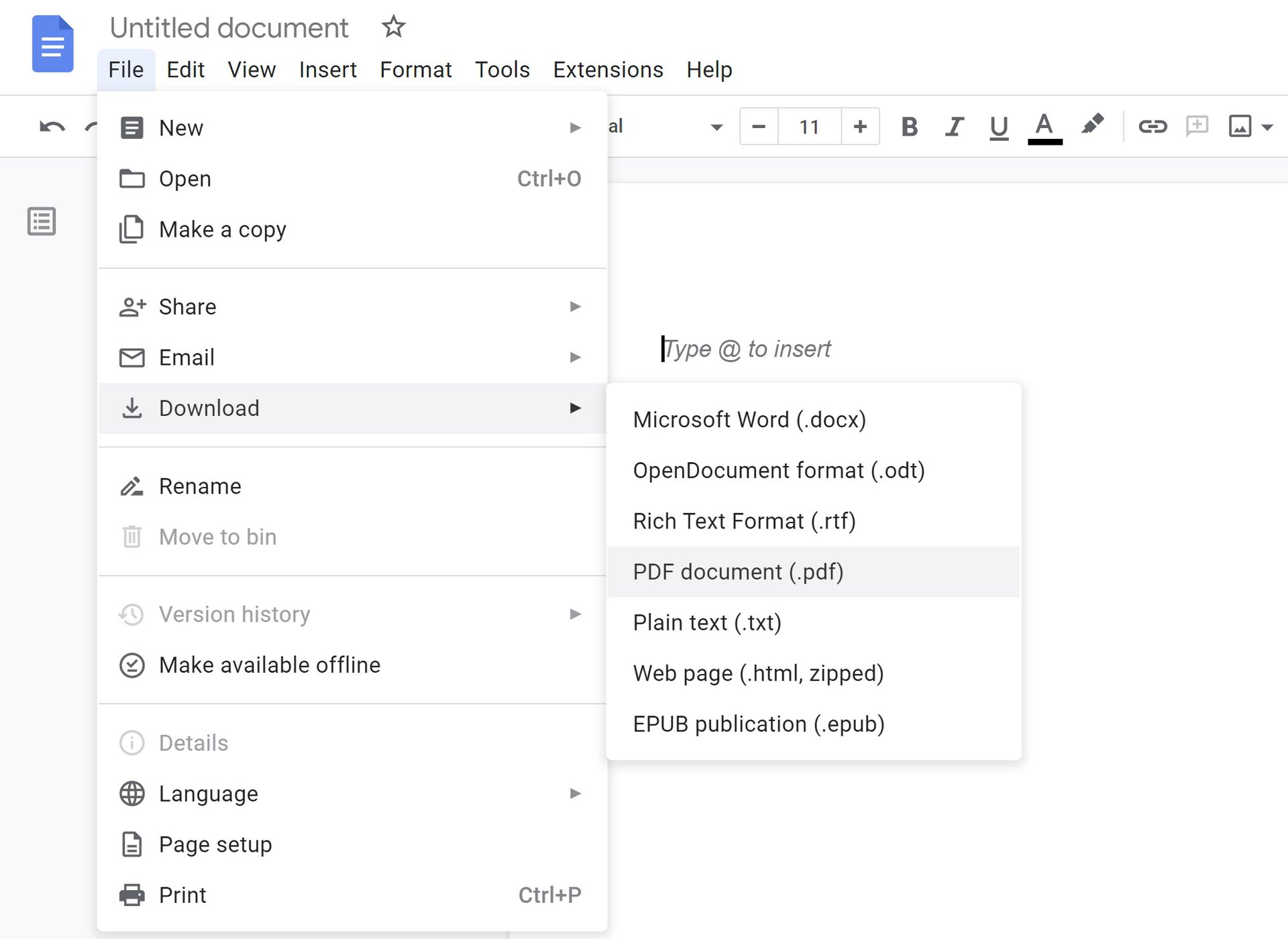This screenshot has height=939, width=1288.
Task: Expand the Version history submenu arrow
Action: (x=575, y=614)
